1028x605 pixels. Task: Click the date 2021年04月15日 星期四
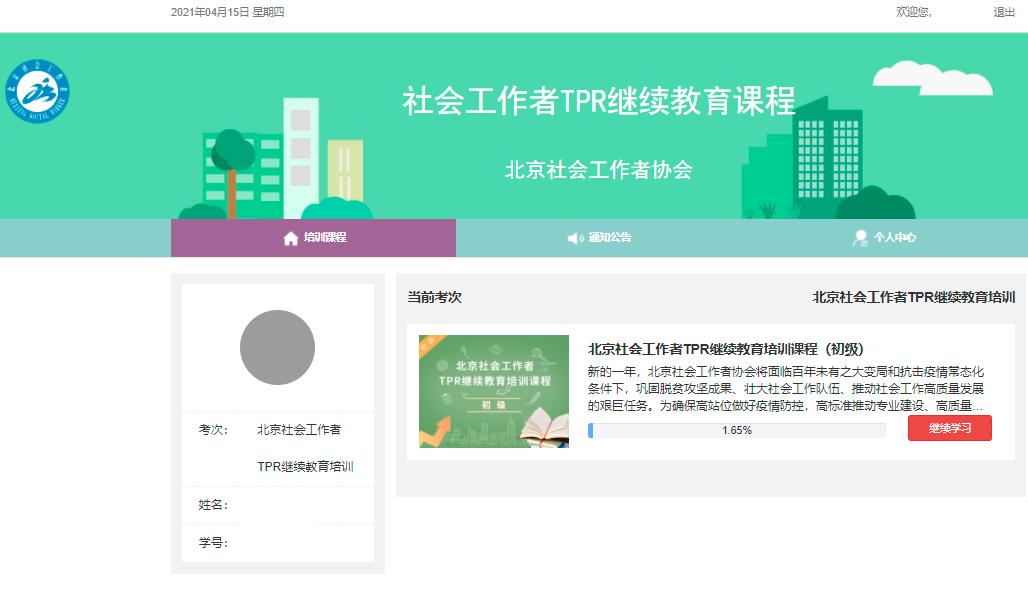click(x=227, y=12)
